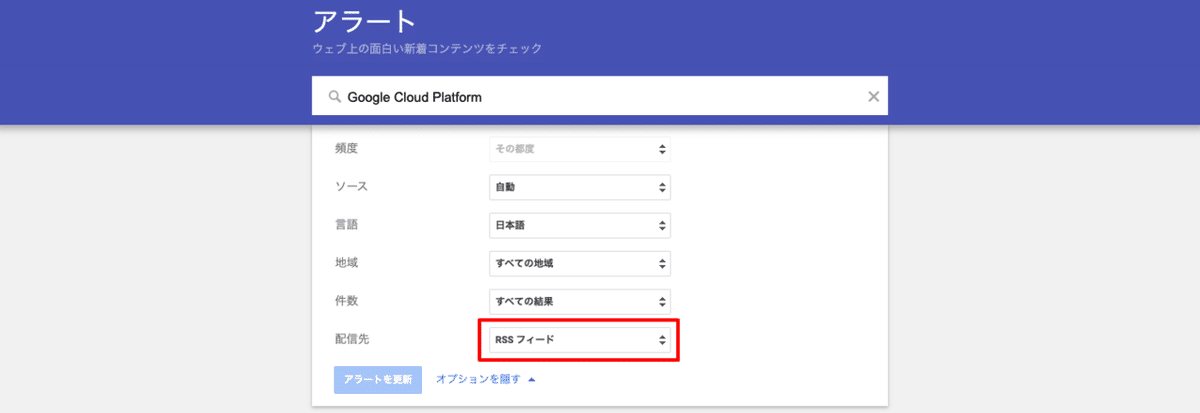Viewport: 1200px width, 413px height.
Task: Open the 地域 dropdown showing すべての地域
Action: 580,263
